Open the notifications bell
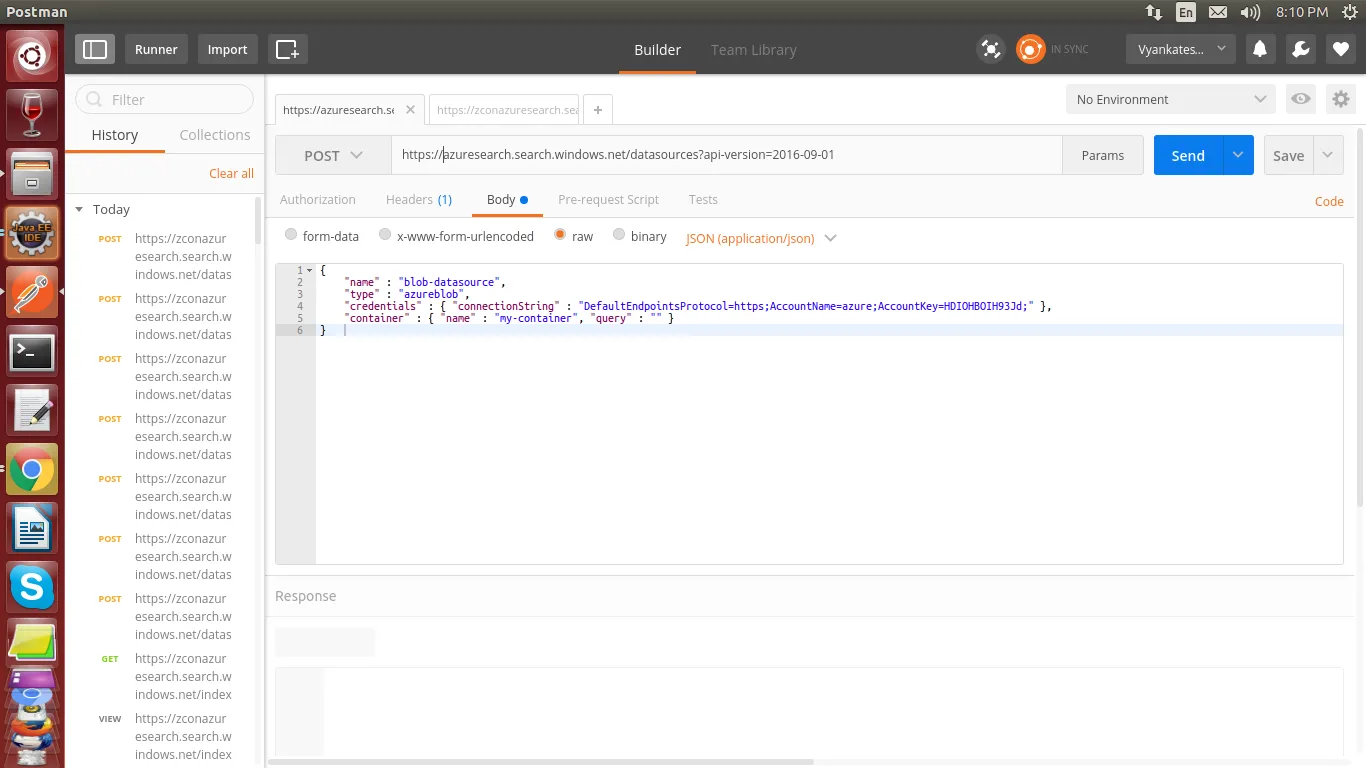 1260,49
